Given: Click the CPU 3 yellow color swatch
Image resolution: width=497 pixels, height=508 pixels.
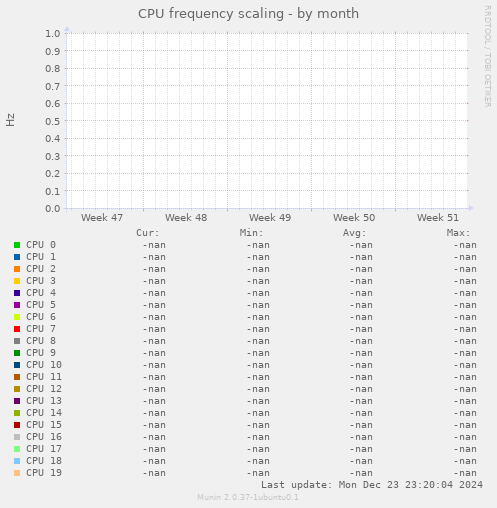Looking at the screenshot, I should pos(17,281).
